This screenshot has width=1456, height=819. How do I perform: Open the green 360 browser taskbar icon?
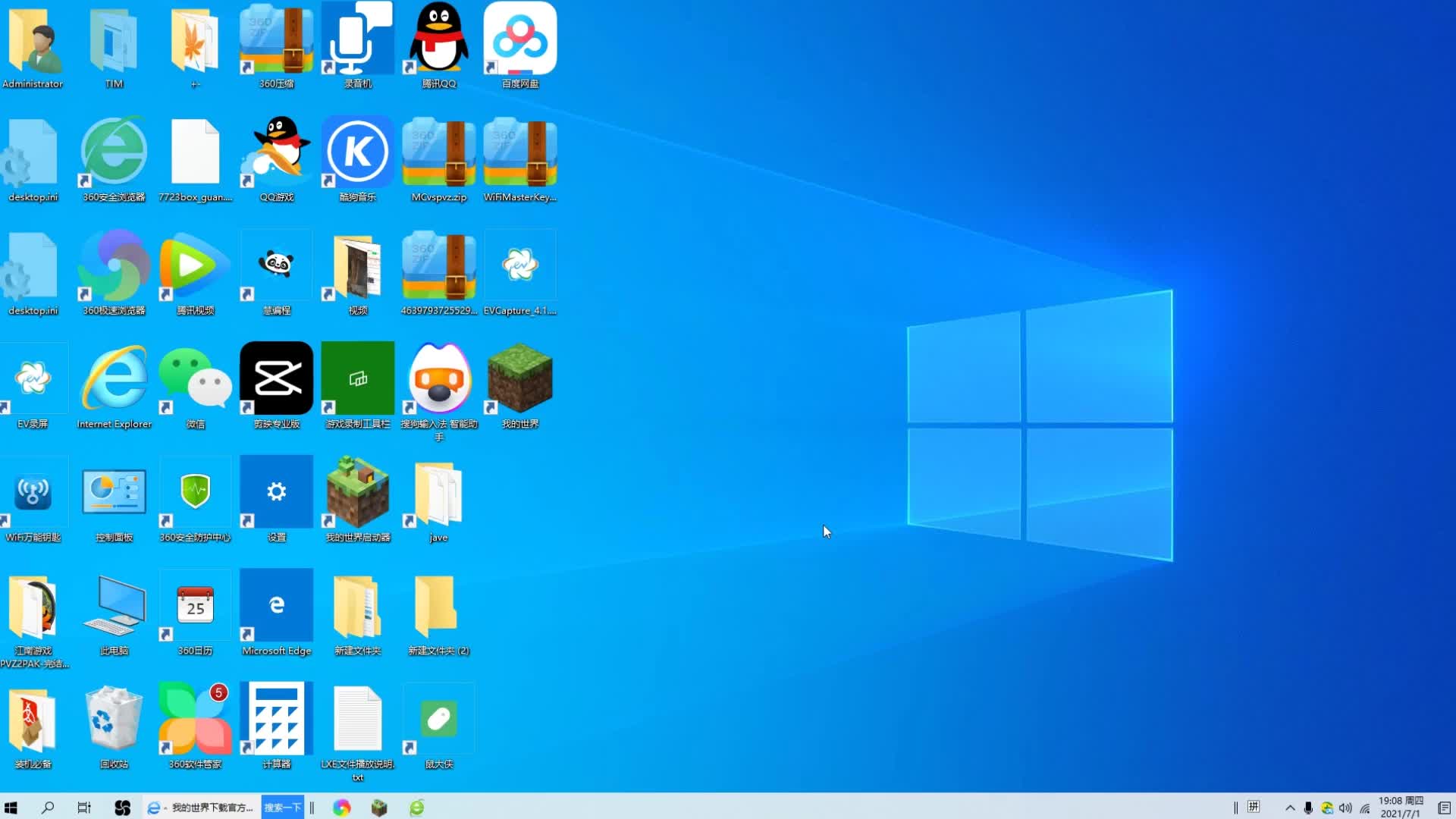pos(417,808)
